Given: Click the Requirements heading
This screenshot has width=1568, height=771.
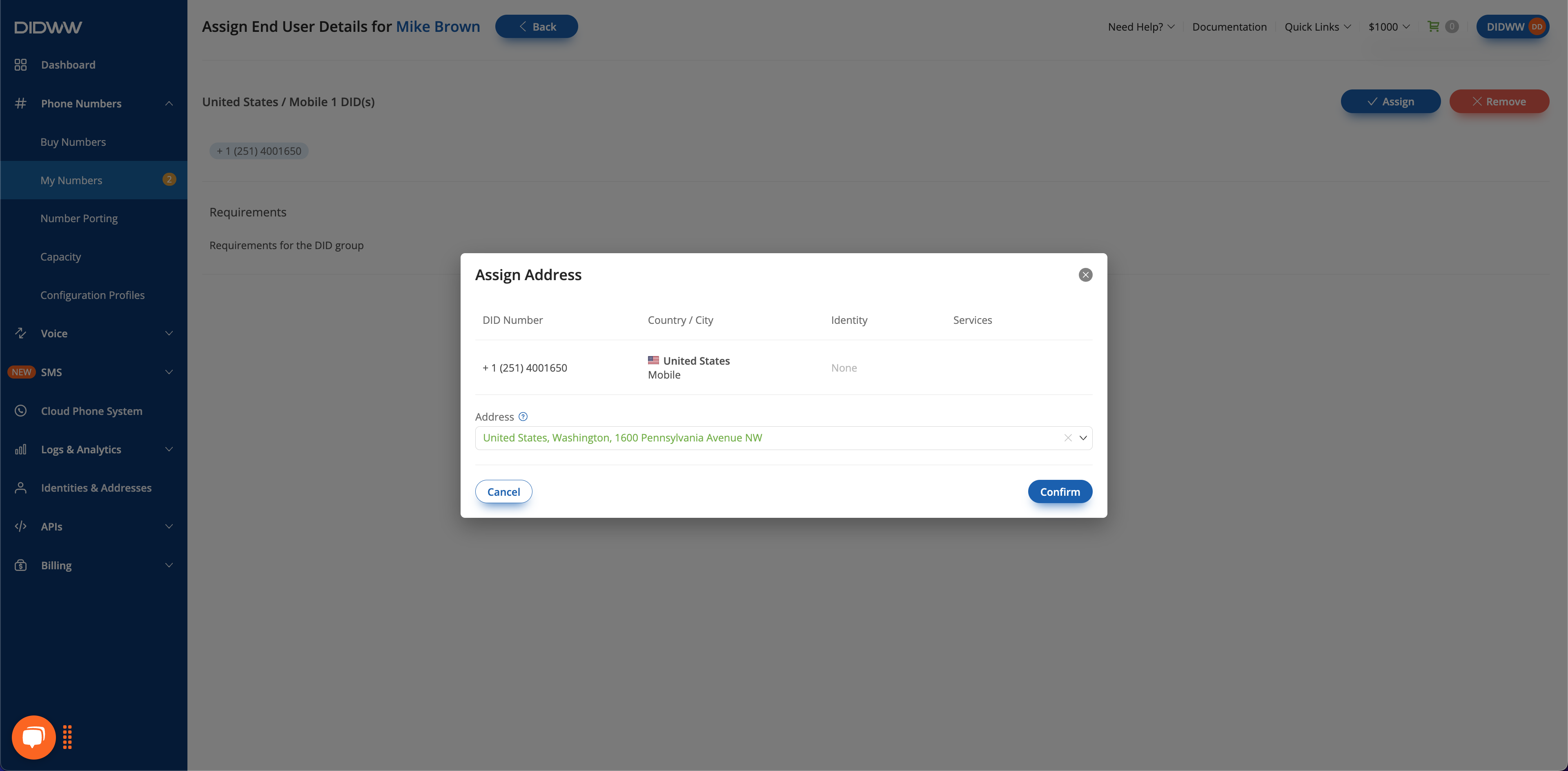Looking at the screenshot, I should pos(248,212).
